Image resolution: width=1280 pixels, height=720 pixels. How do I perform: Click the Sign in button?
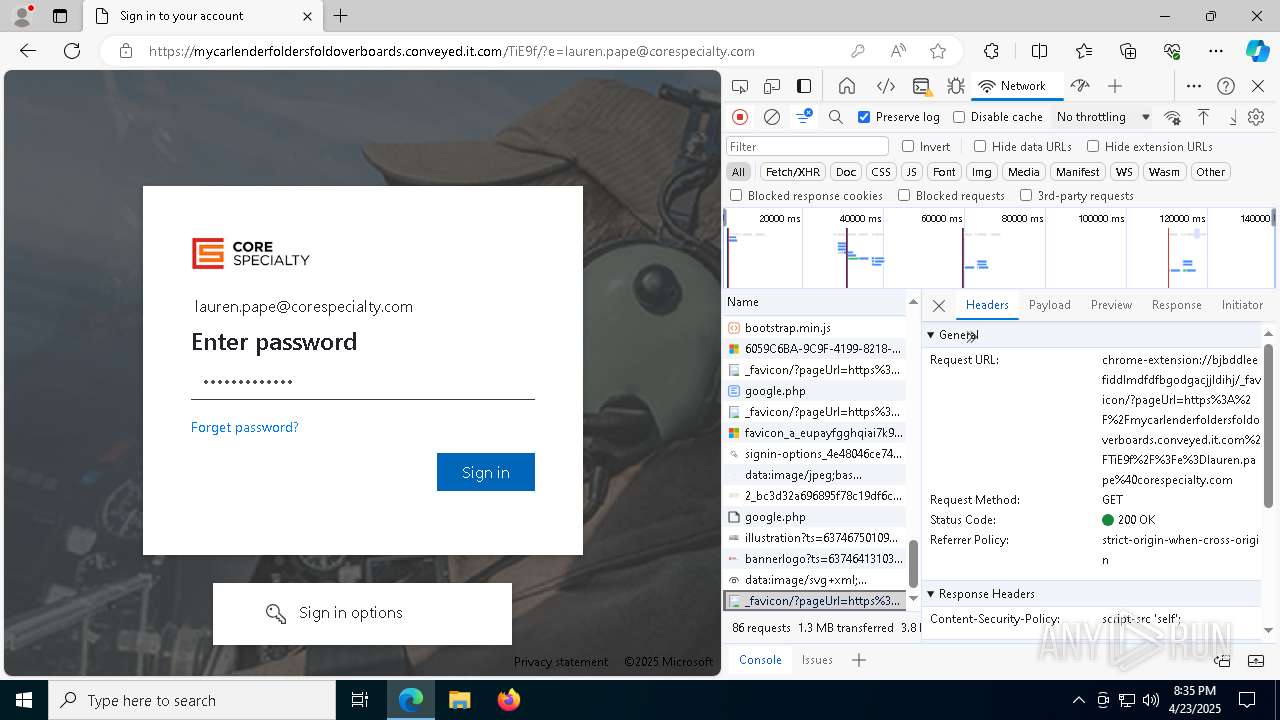pos(486,472)
